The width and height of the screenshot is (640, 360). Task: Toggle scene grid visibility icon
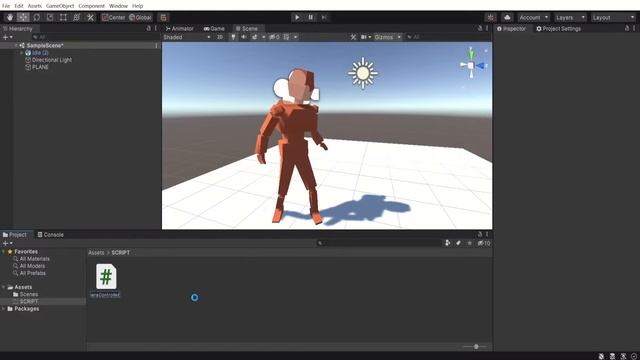click(287, 37)
